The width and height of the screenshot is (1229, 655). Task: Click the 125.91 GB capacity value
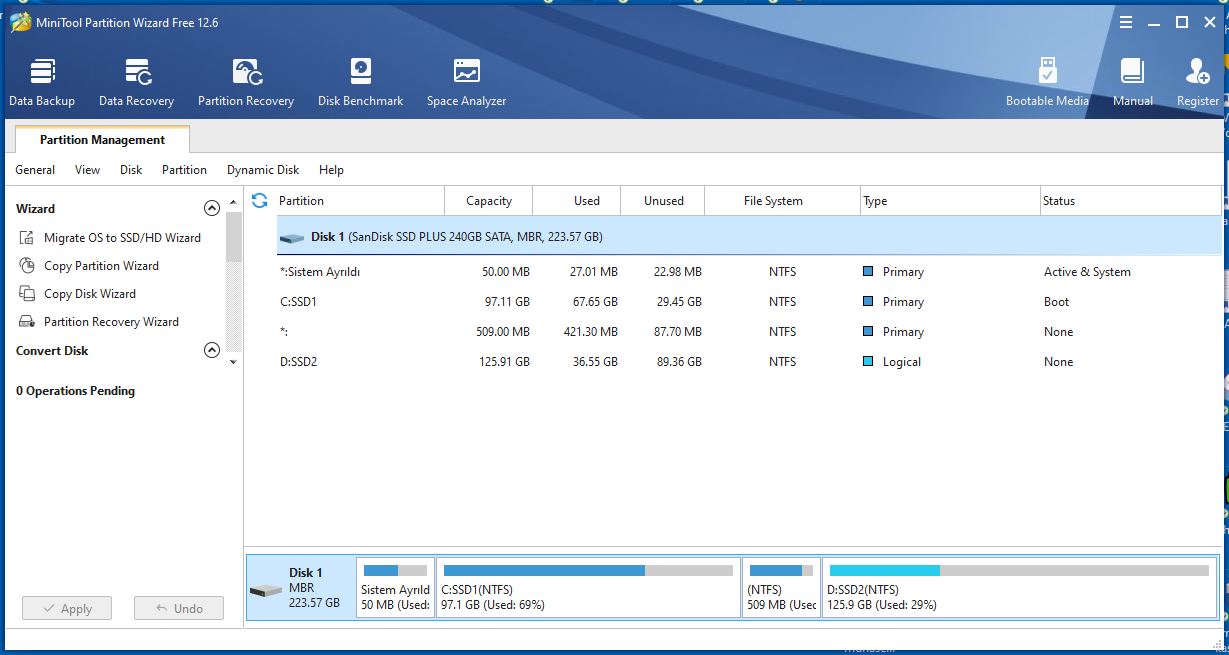(504, 362)
